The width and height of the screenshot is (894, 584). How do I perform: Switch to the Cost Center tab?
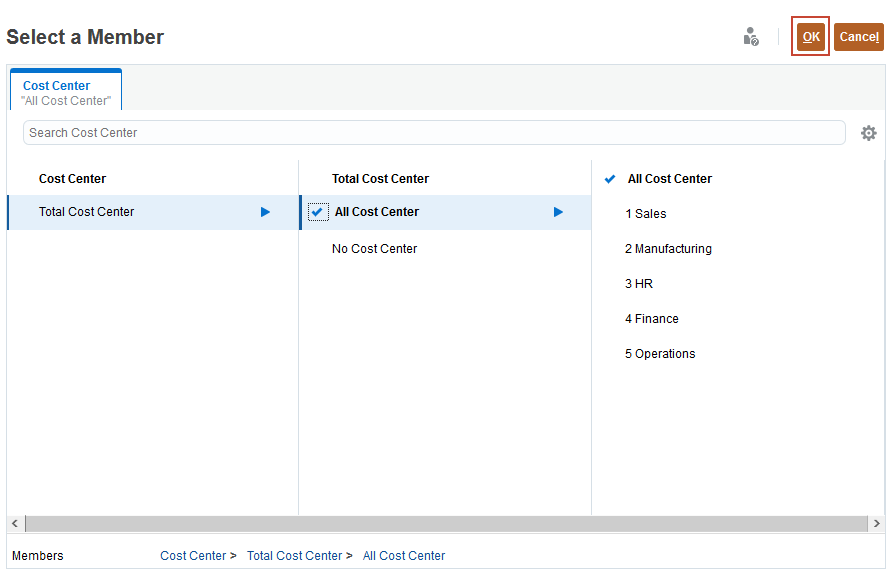tap(66, 92)
